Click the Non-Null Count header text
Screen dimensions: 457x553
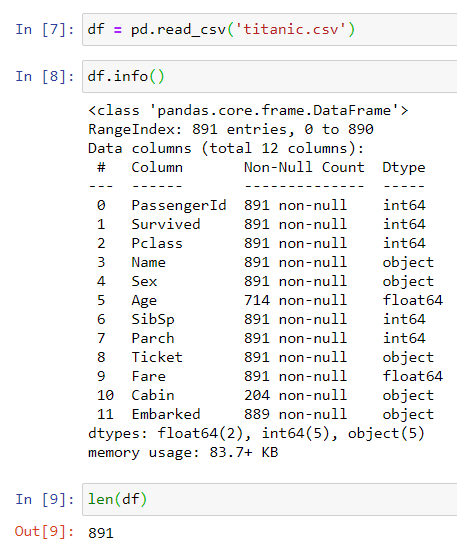[304, 167]
